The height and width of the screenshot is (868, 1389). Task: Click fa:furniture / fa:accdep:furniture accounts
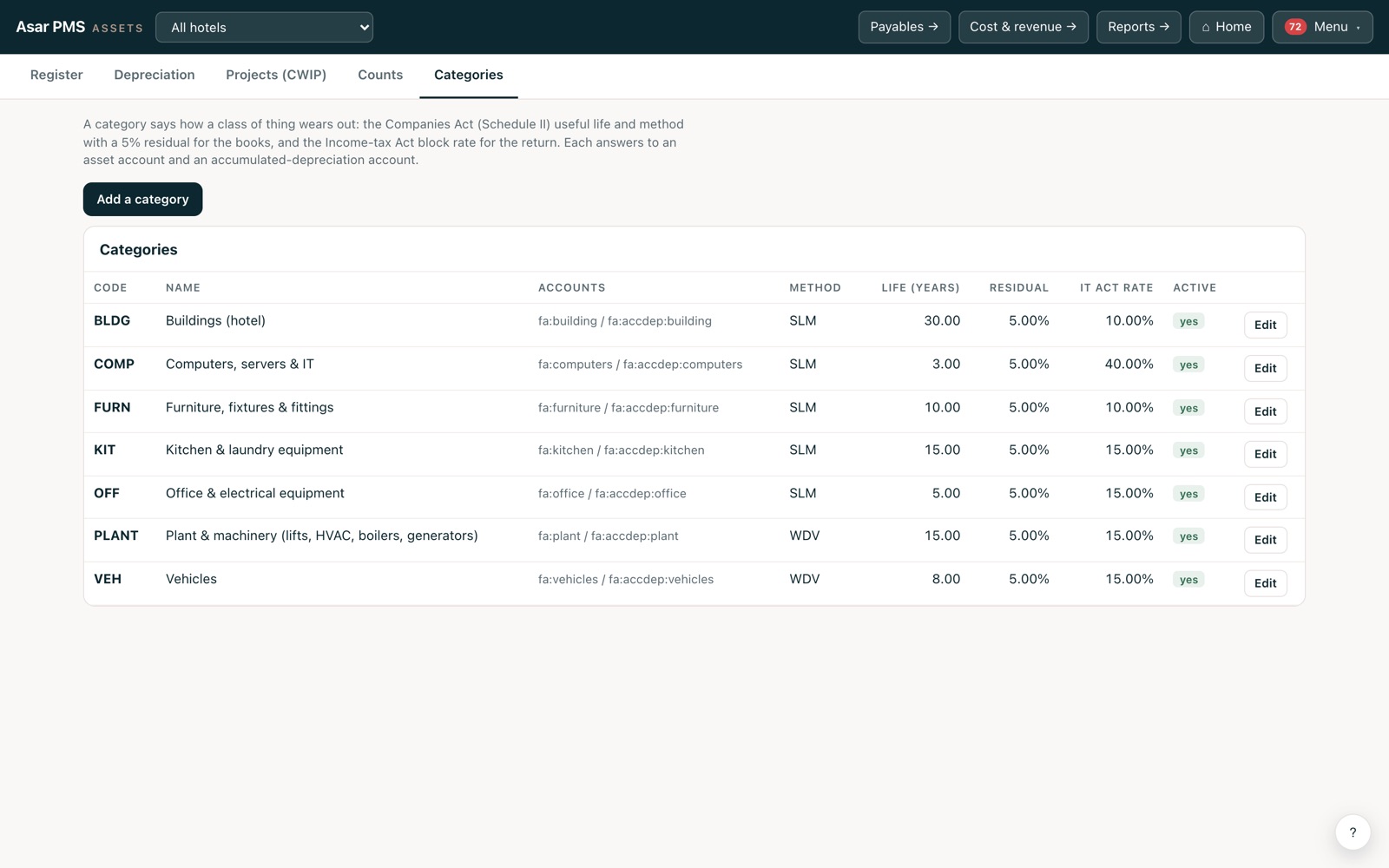pos(629,408)
